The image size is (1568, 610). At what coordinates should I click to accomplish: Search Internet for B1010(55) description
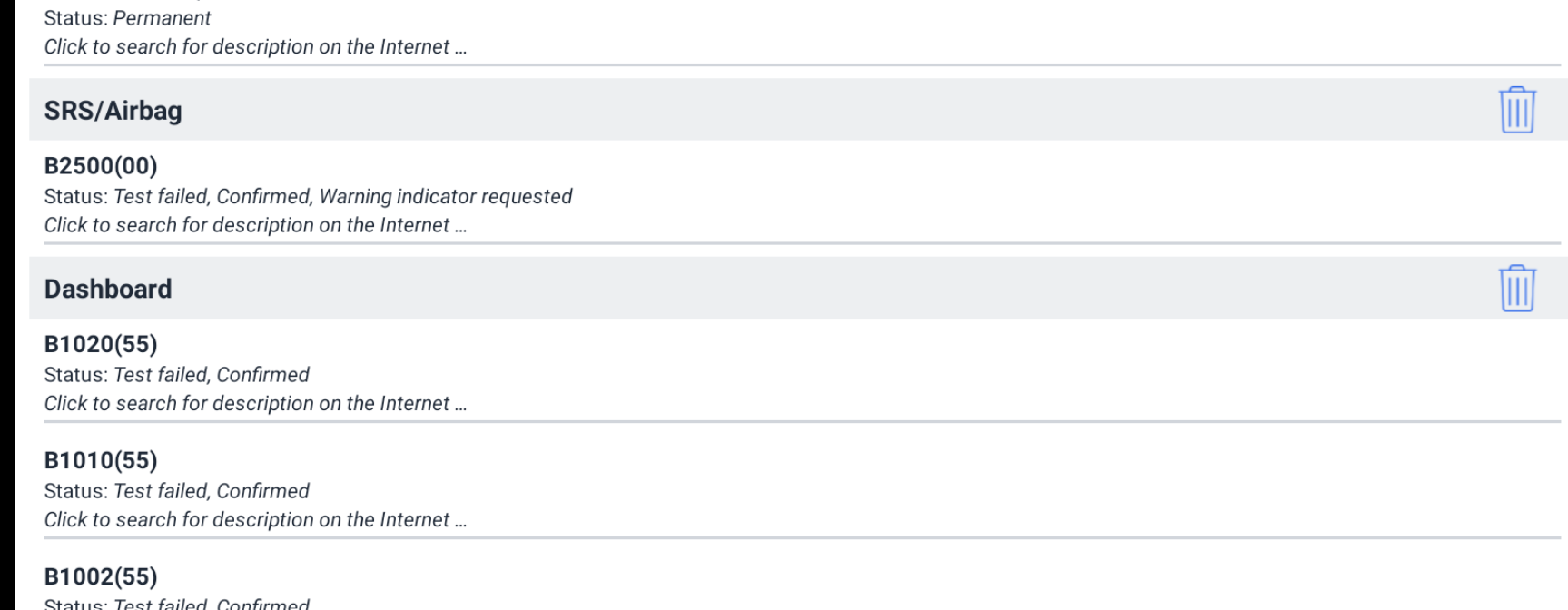255,519
